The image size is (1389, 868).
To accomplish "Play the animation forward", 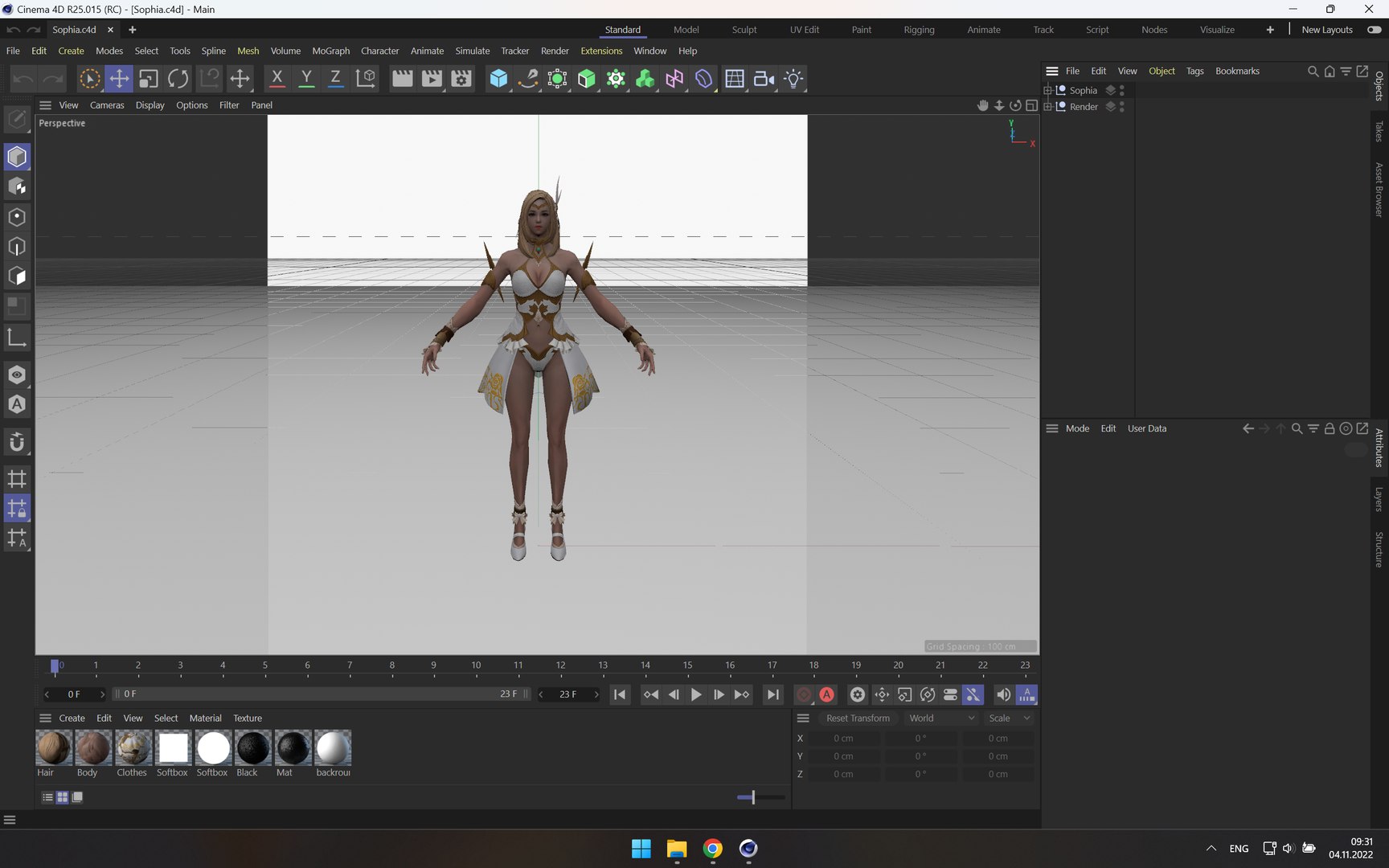I will pos(696,695).
